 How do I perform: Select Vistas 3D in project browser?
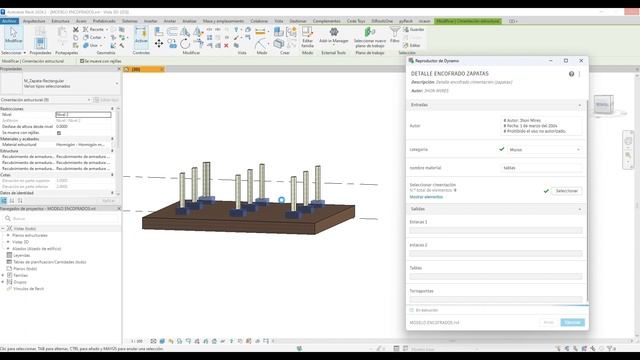(20, 242)
